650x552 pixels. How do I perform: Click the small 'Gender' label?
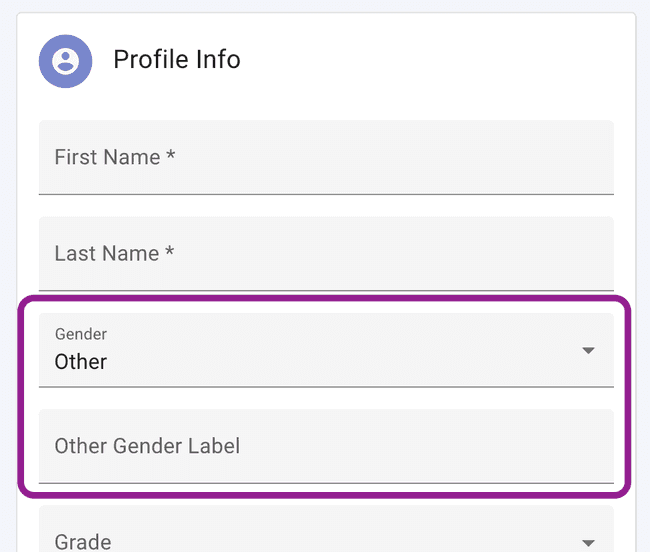tap(81, 334)
